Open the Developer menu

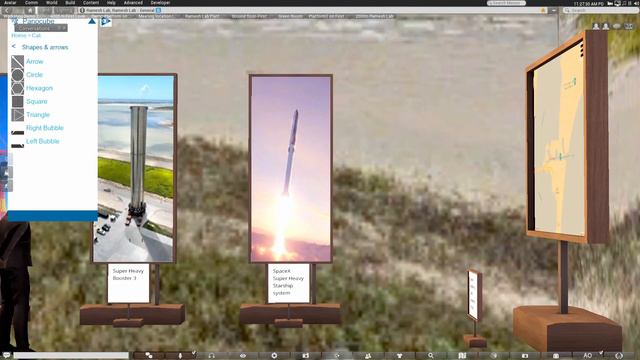[160, 2]
